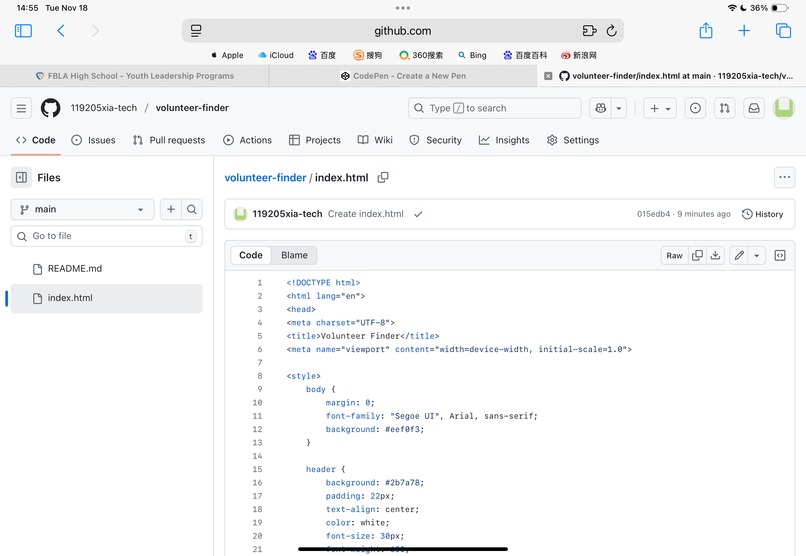View file History
Screen dimensions: 806x556
coord(762,214)
